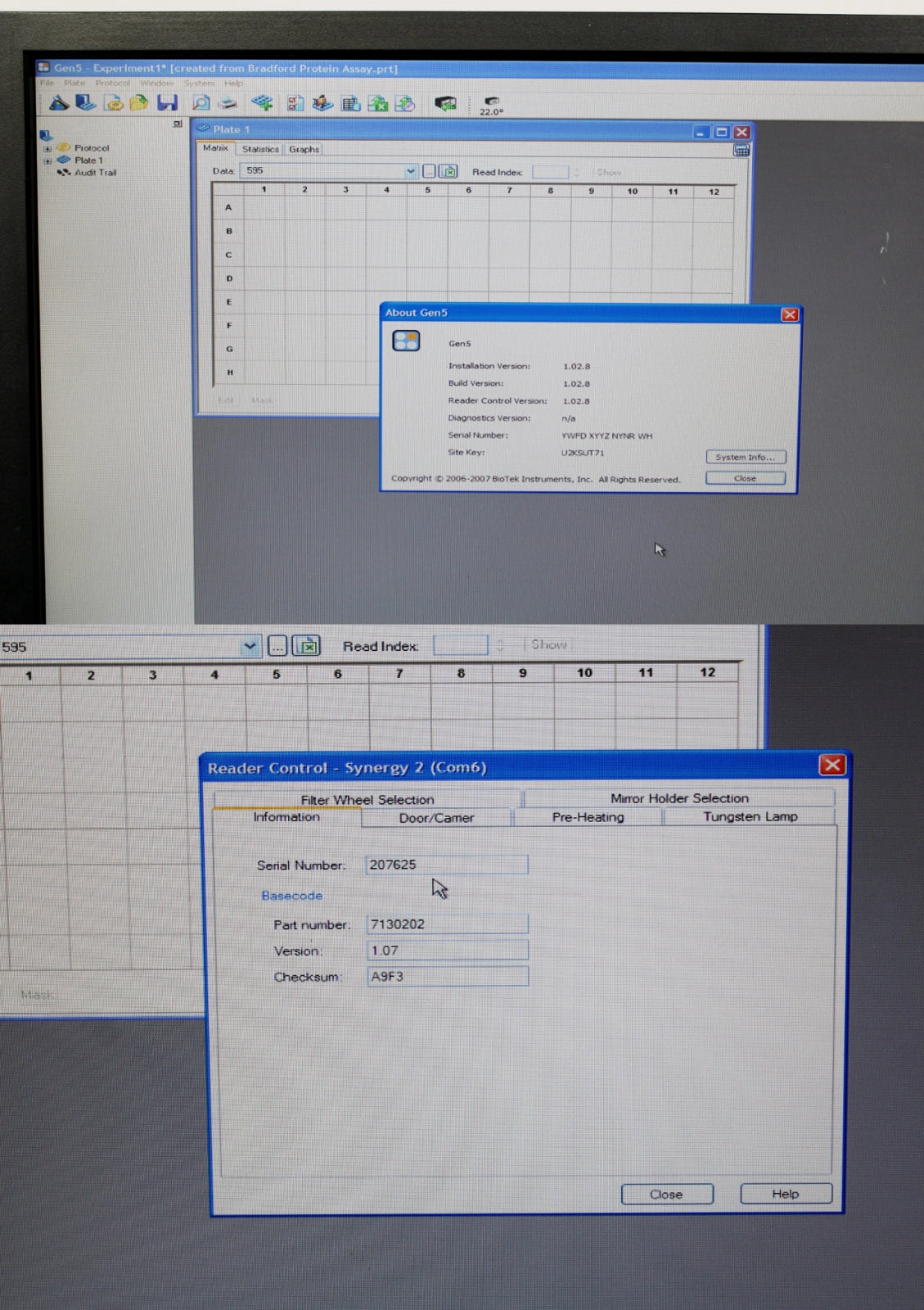The height and width of the screenshot is (1310, 924).
Task: Open the Pre-Heating tab
Action: (x=588, y=817)
